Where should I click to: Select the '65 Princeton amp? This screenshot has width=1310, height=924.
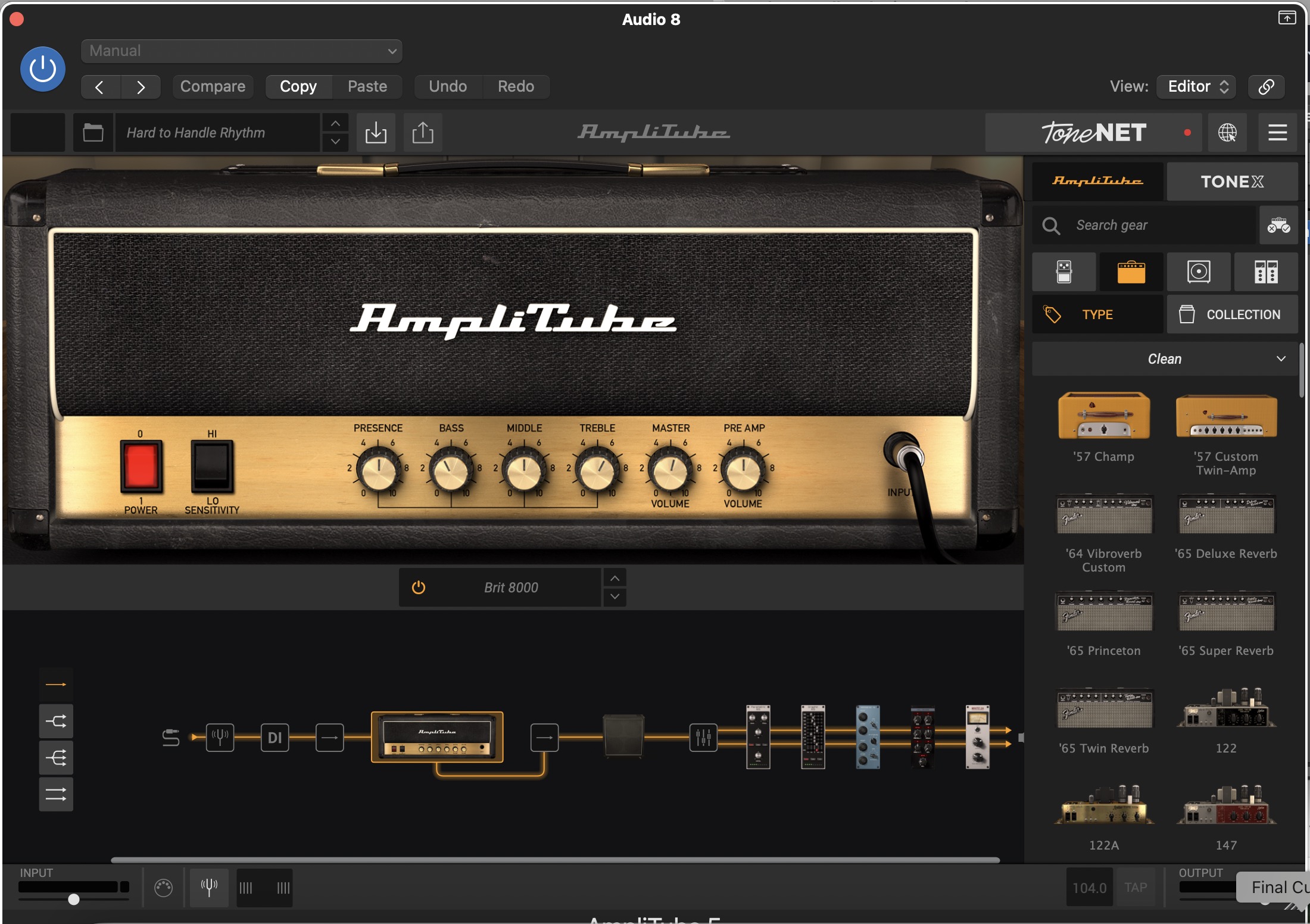click(1104, 624)
